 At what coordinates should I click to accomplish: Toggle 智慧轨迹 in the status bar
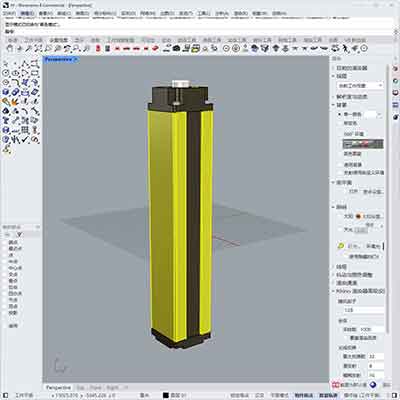(x=328, y=395)
